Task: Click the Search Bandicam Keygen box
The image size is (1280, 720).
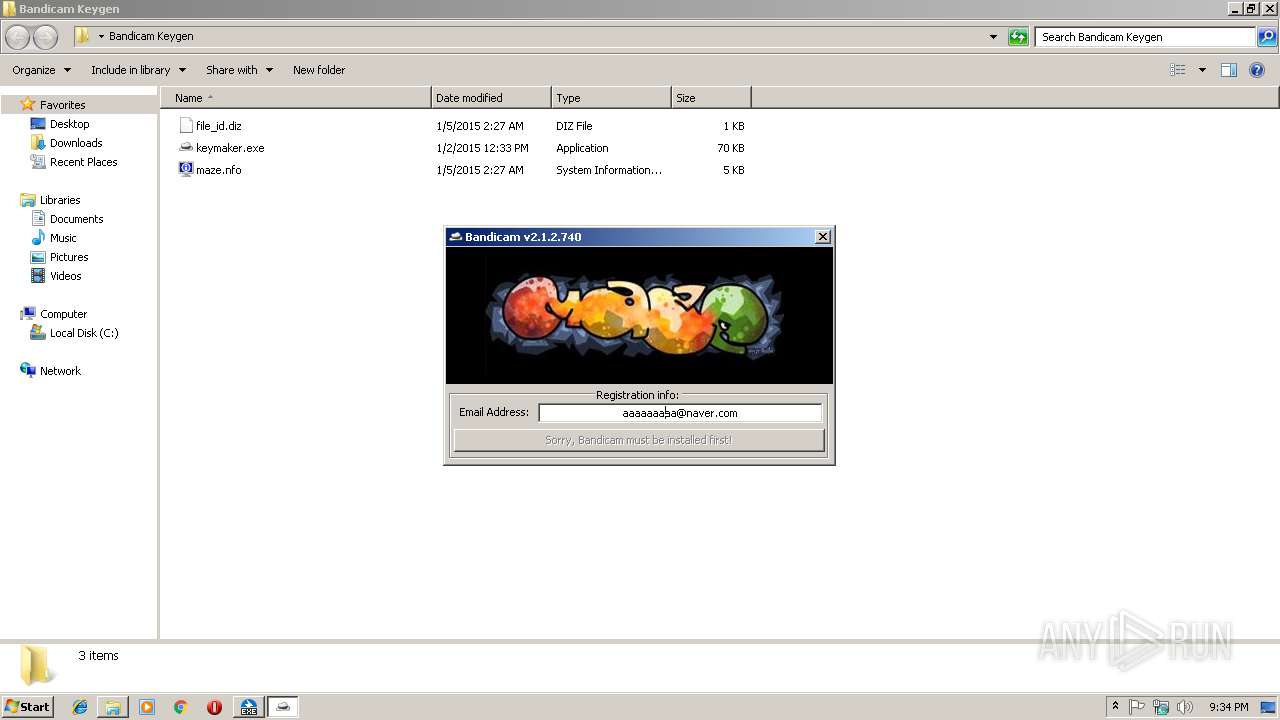Action: pyautogui.click(x=1146, y=37)
